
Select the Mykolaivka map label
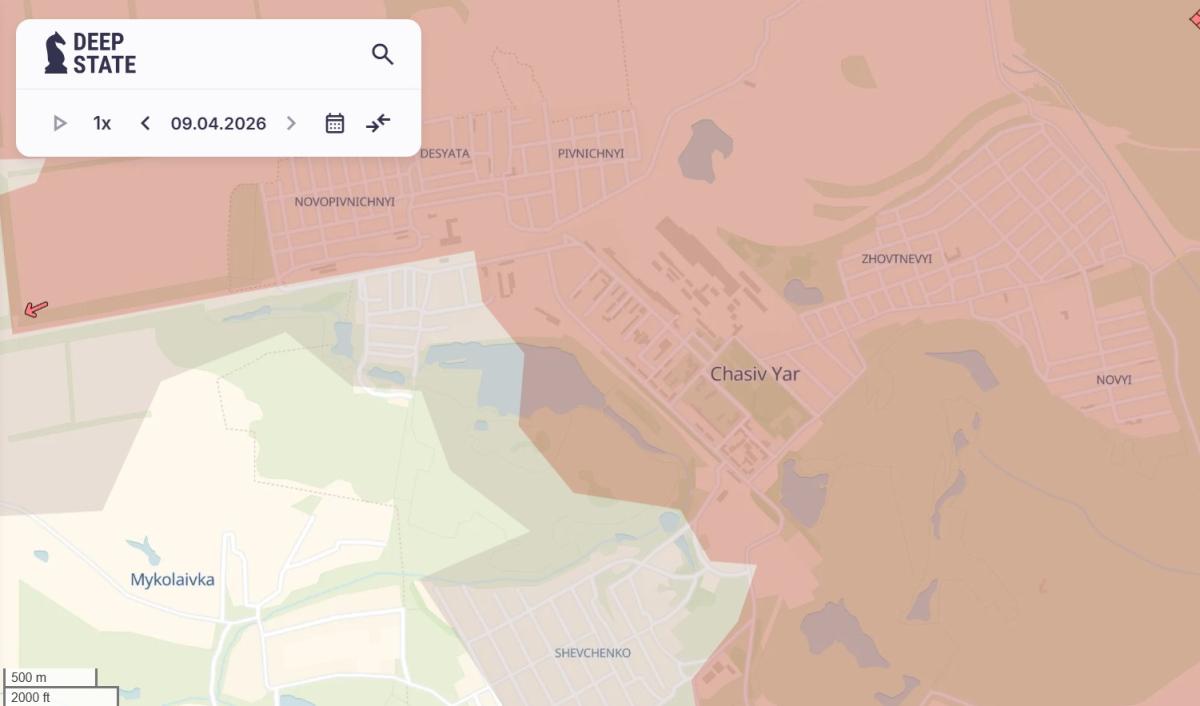(x=172, y=579)
